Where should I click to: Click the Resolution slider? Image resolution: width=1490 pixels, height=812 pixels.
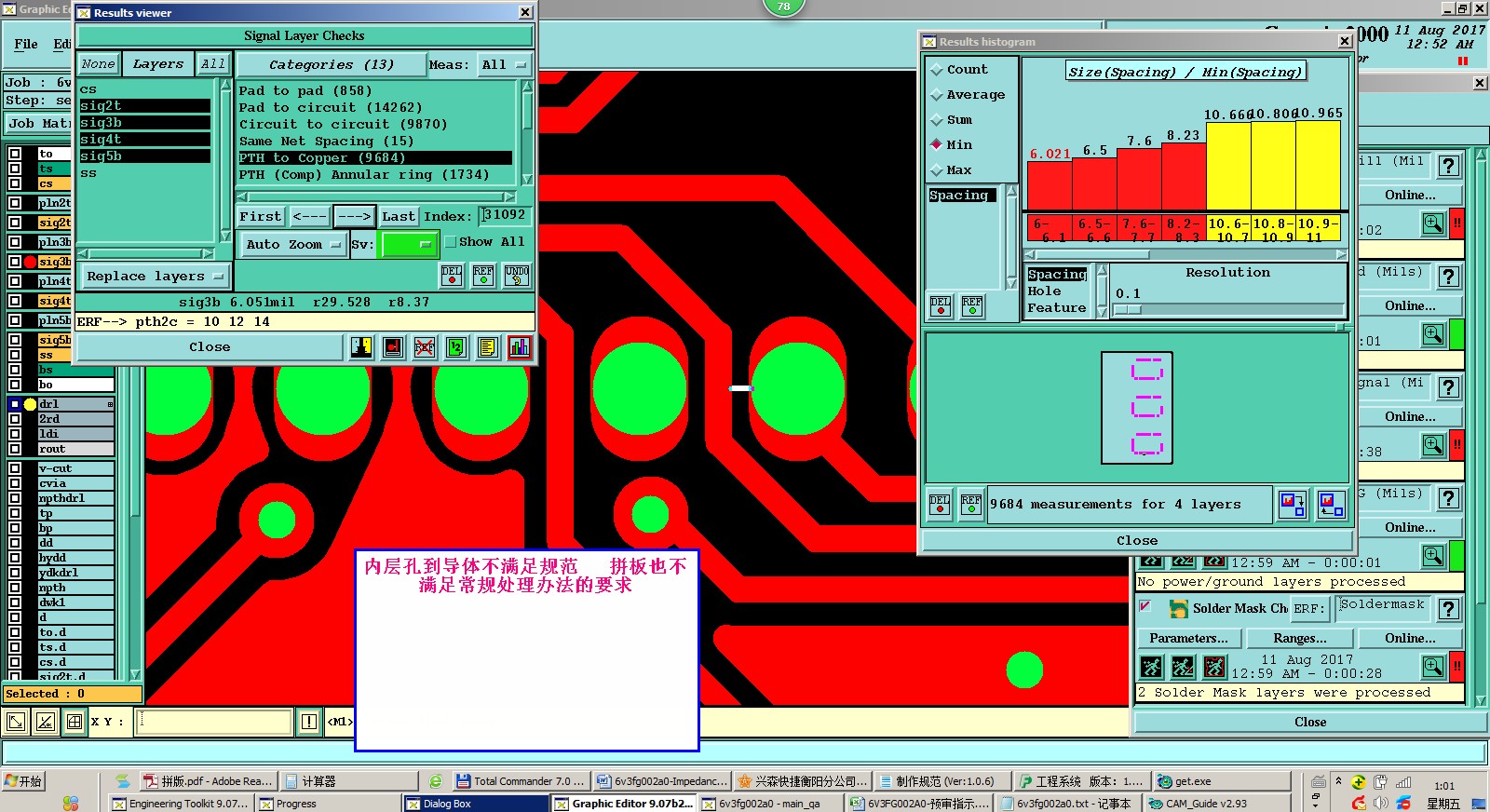tap(1228, 309)
